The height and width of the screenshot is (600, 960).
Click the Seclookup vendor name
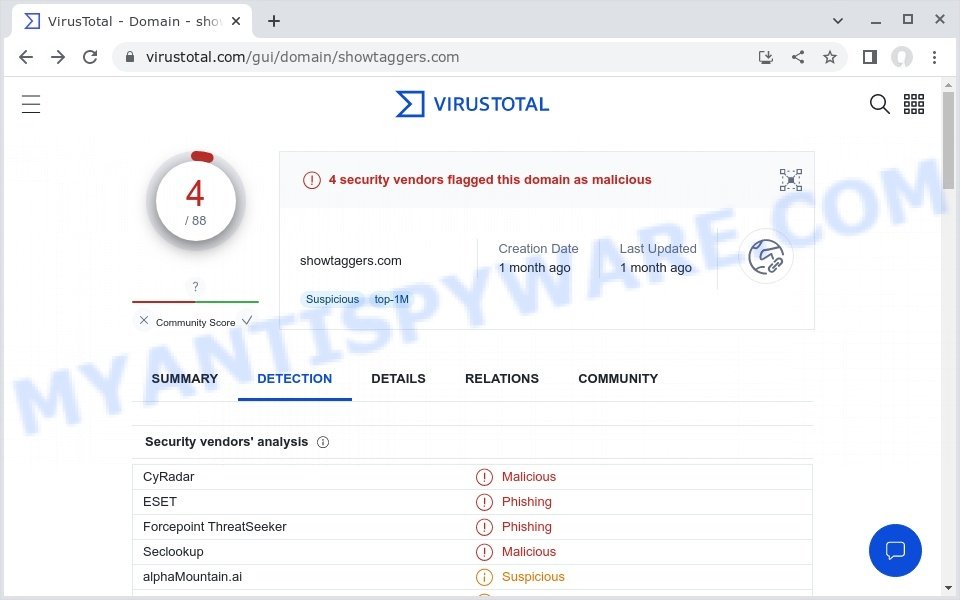click(173, 552)
